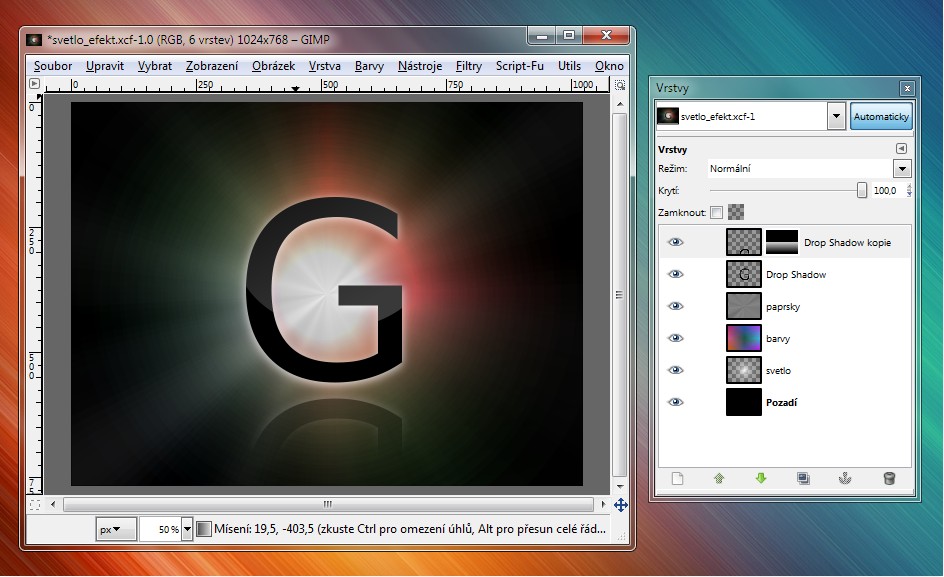This screenshot has width=944, height=577.
Task: Select the svetlo layer thumbnail
Action: 744,370
